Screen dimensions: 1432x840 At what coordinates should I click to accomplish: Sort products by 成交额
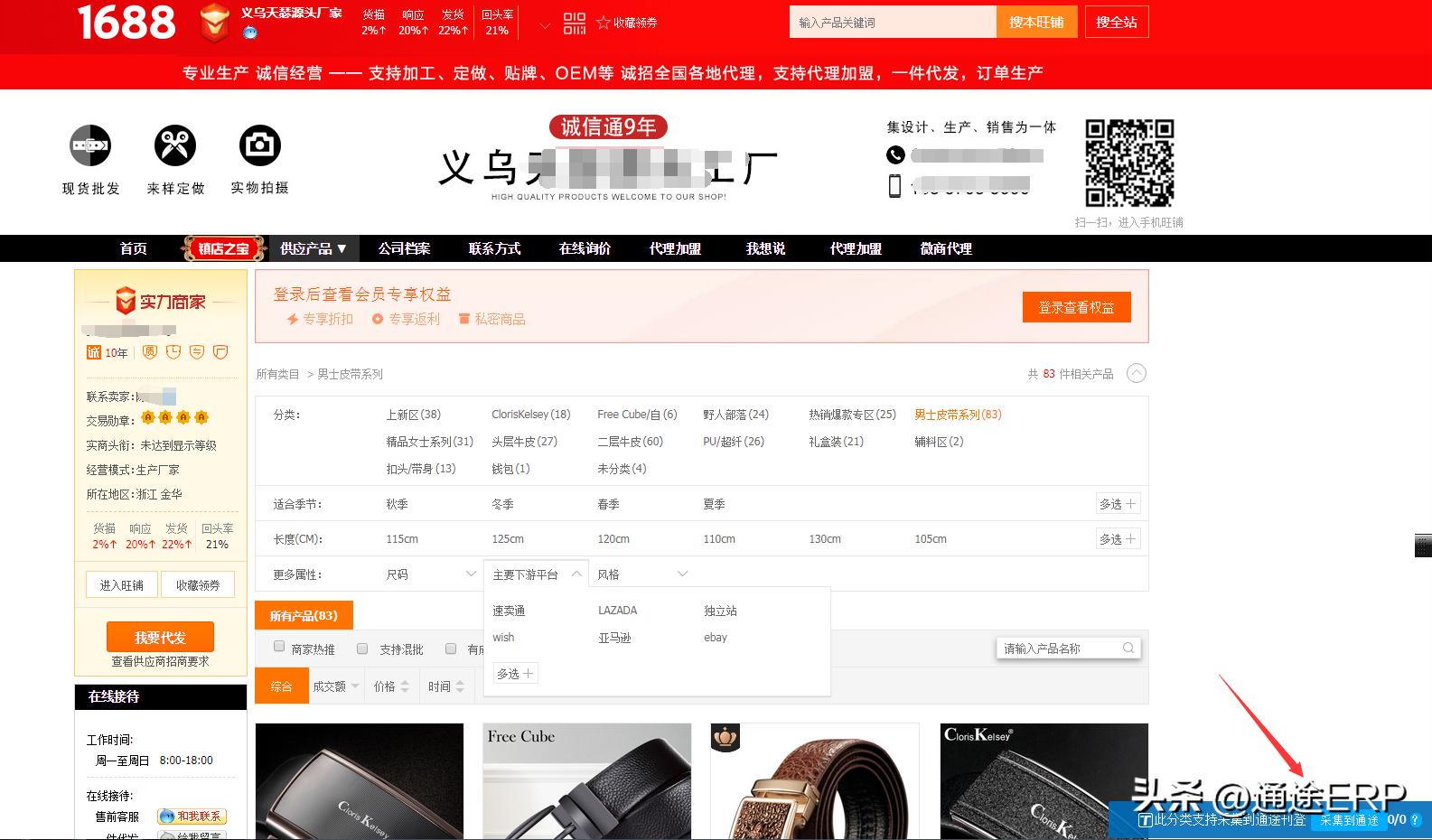coord(336,686)
